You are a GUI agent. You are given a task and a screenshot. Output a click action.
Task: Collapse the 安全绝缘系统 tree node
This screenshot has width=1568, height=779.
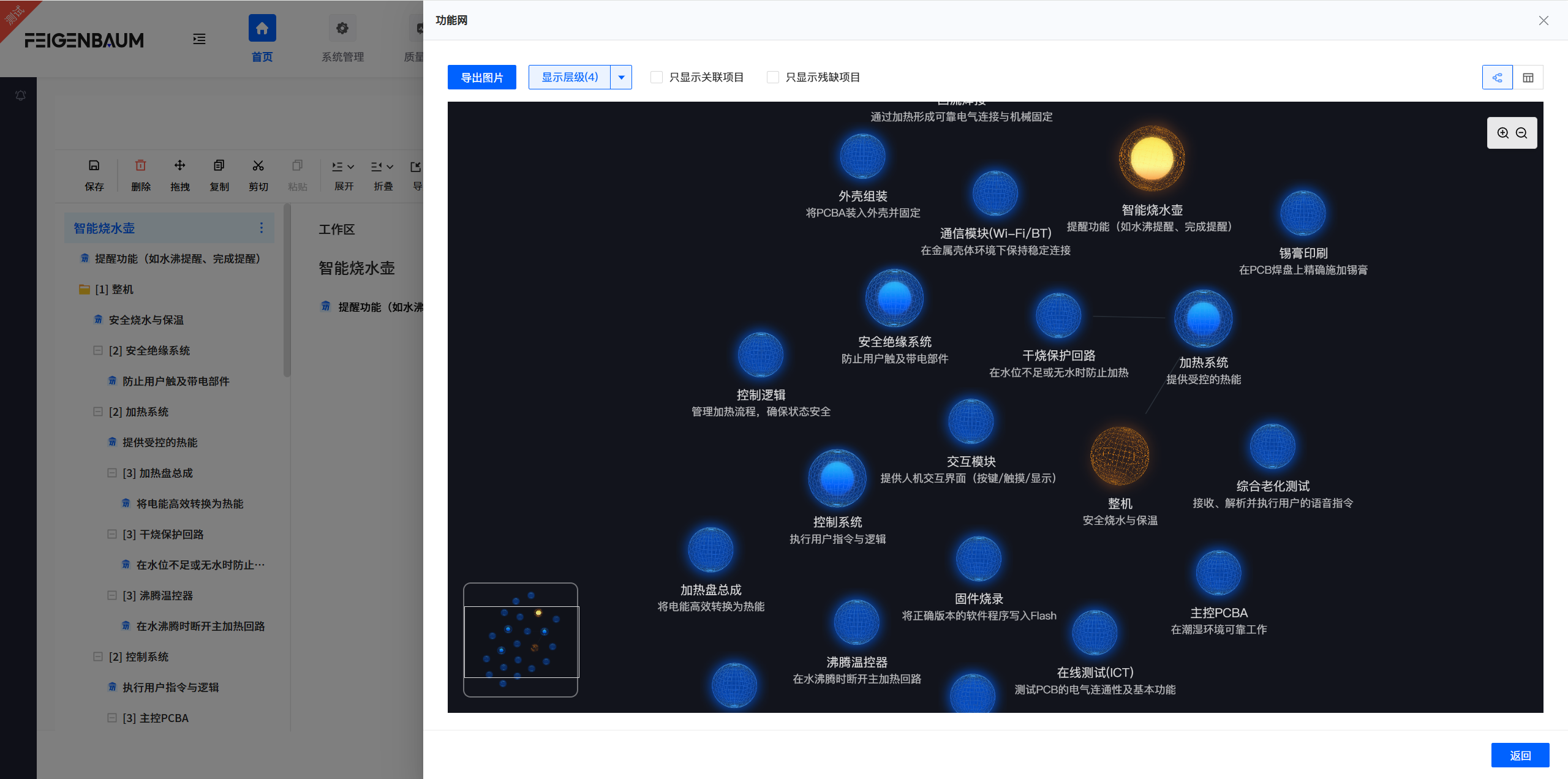pos(98,350)
